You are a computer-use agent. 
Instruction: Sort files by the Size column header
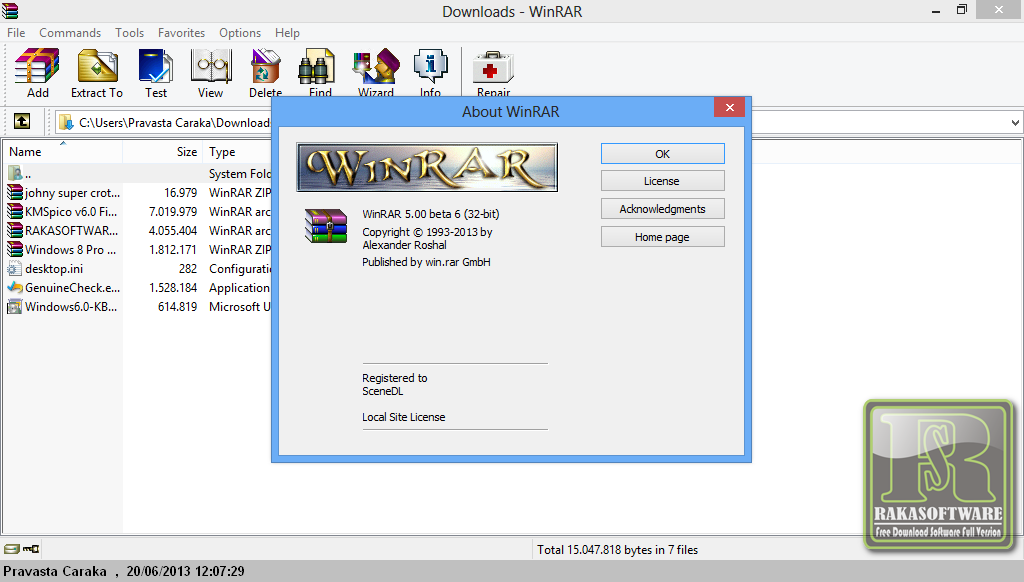[x=163, y=152]
